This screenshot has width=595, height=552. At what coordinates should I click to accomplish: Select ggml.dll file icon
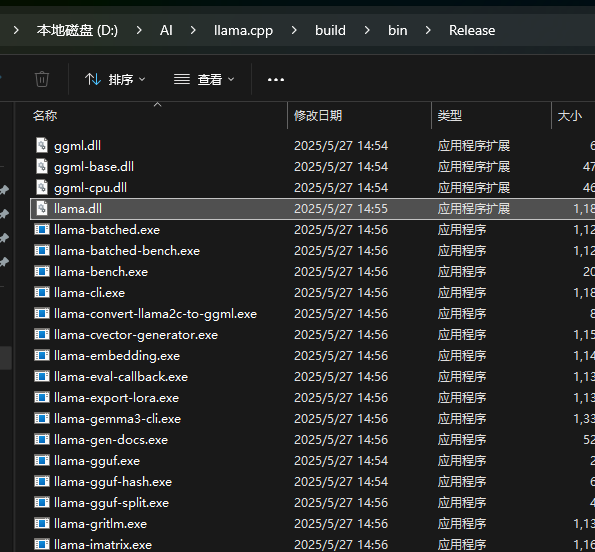[x=42, y=145]
